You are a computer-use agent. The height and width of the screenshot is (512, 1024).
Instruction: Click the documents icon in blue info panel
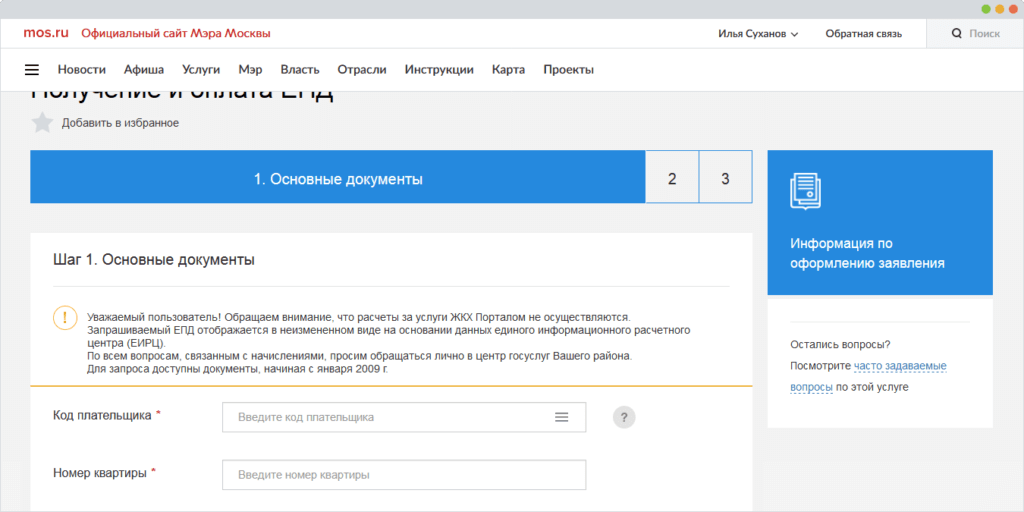point(805,191)
